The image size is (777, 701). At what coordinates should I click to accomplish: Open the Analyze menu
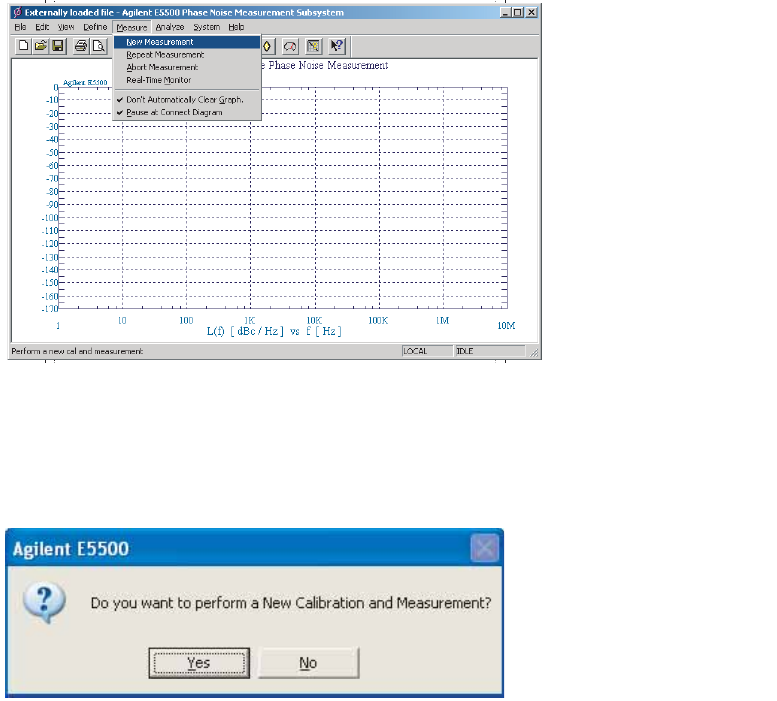tap(169, 27)
